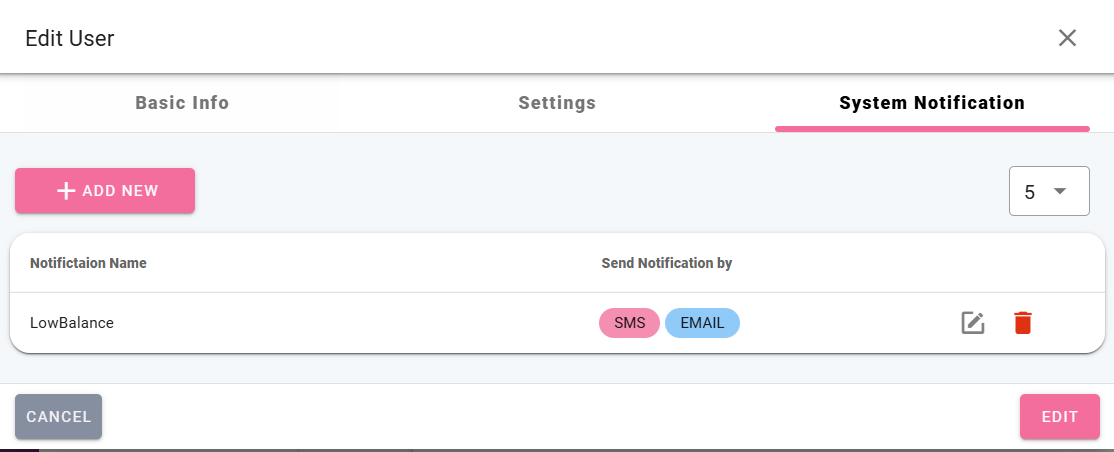Click the pink EDIT button
The width and height of the screenshot is (1114, 452).
point(1059,417)
